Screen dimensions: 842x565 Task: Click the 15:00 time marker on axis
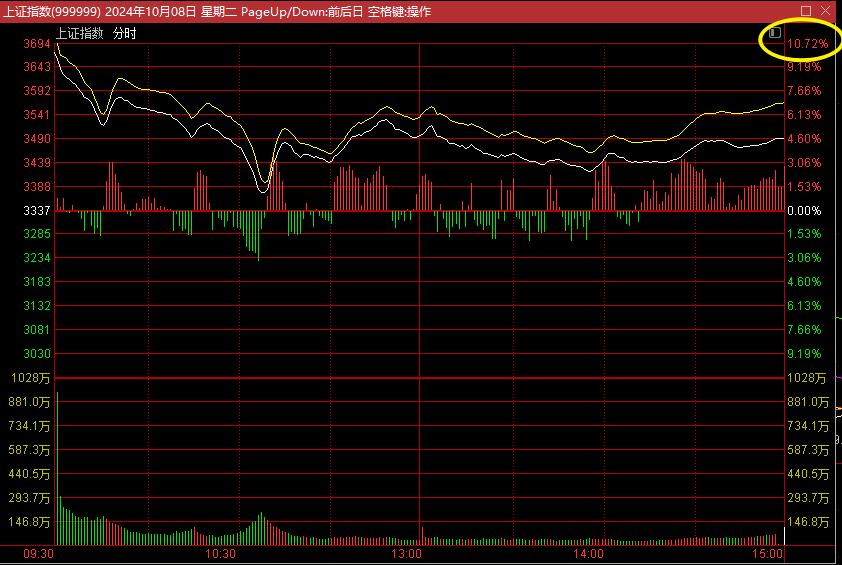click(x=767, y=553)
